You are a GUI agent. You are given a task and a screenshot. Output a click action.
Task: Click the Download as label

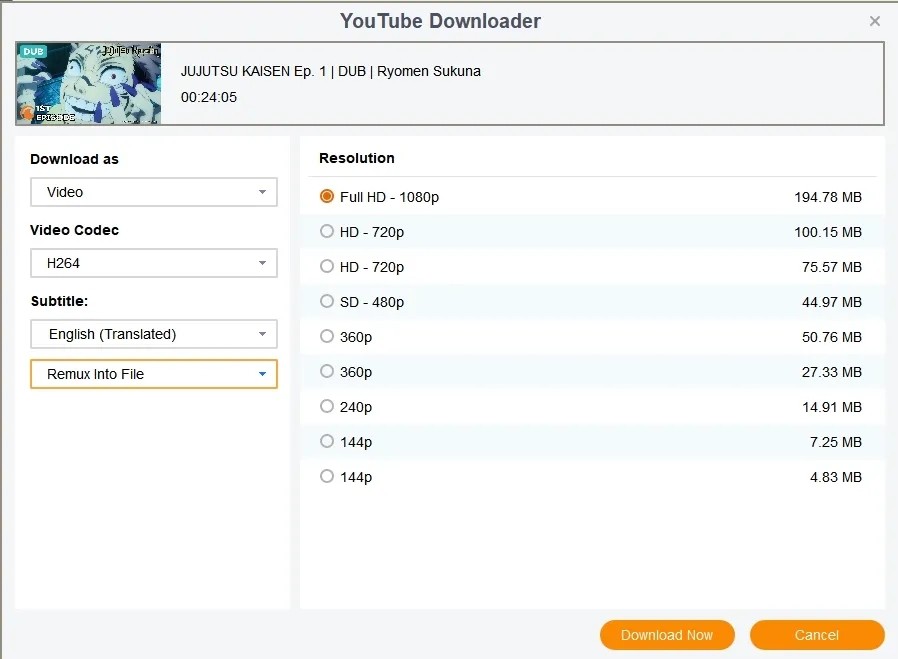(x=74, y=159)
